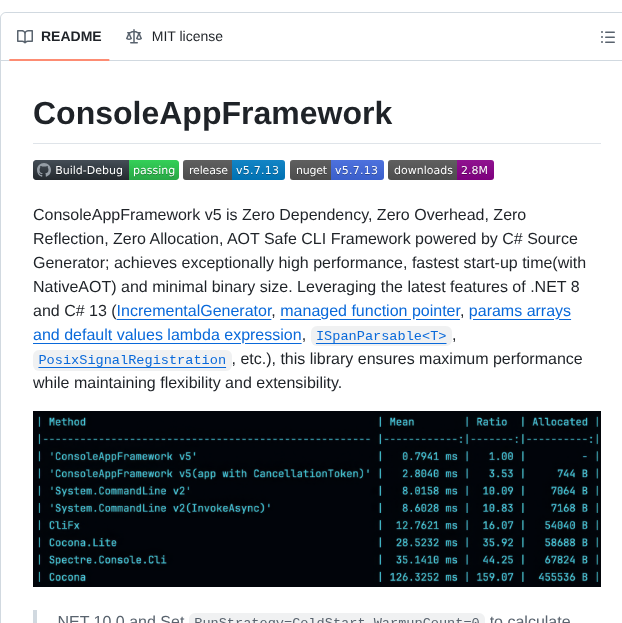Image resolution: width=622 pixels, height=623 pixels.
Task: Open the ISpanParsable<T> code link
Action: [x=381, y=336]
